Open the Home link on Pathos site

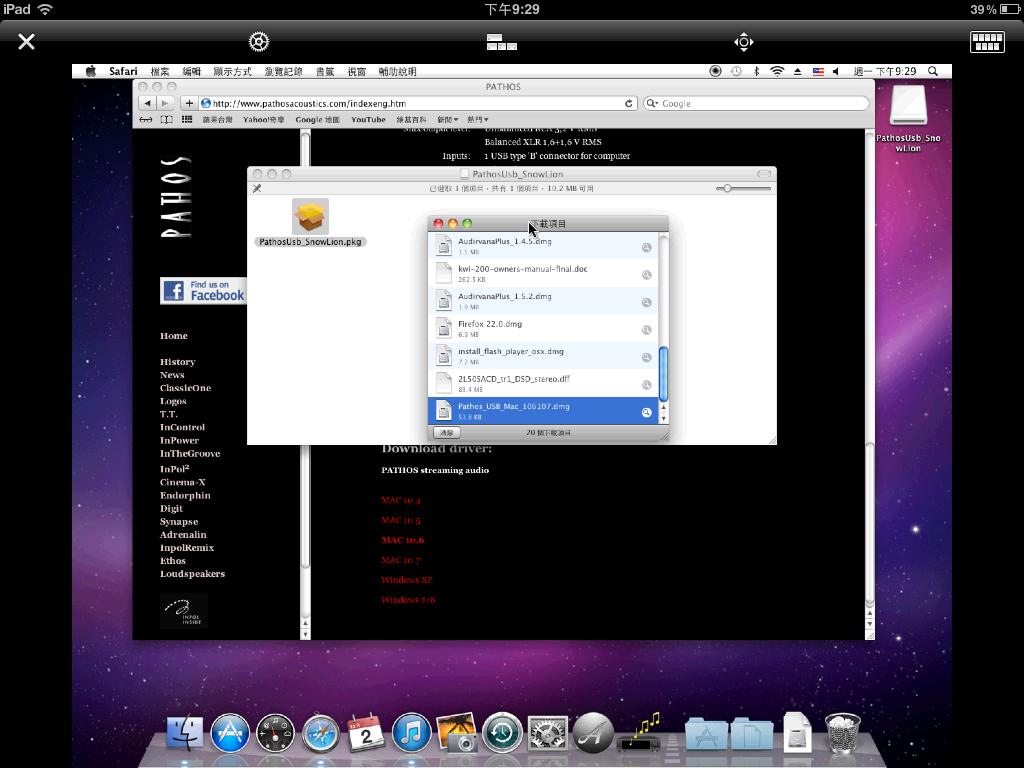point(174,336)
